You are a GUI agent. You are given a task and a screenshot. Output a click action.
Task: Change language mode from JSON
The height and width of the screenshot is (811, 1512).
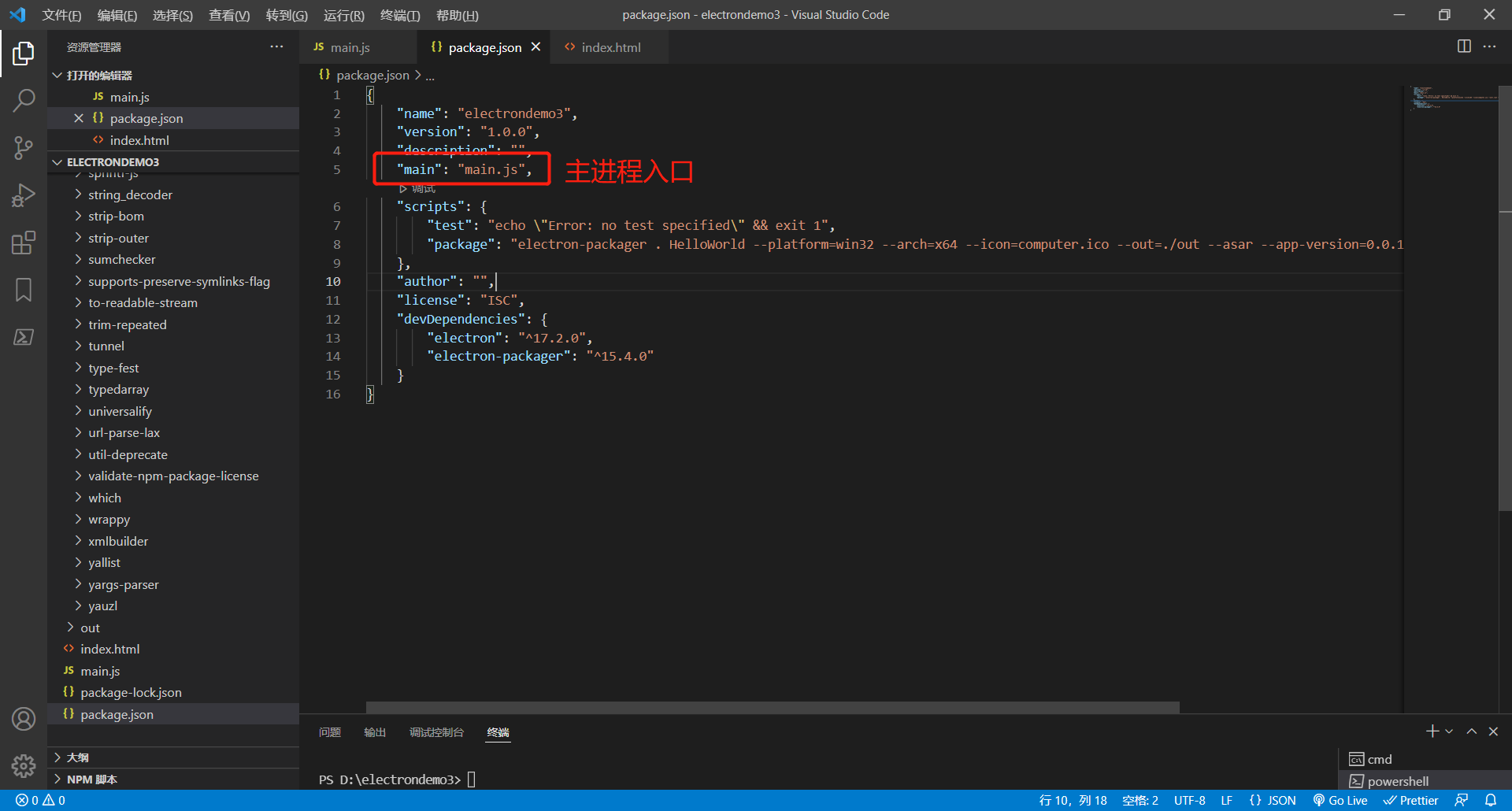click(1273, 801)
